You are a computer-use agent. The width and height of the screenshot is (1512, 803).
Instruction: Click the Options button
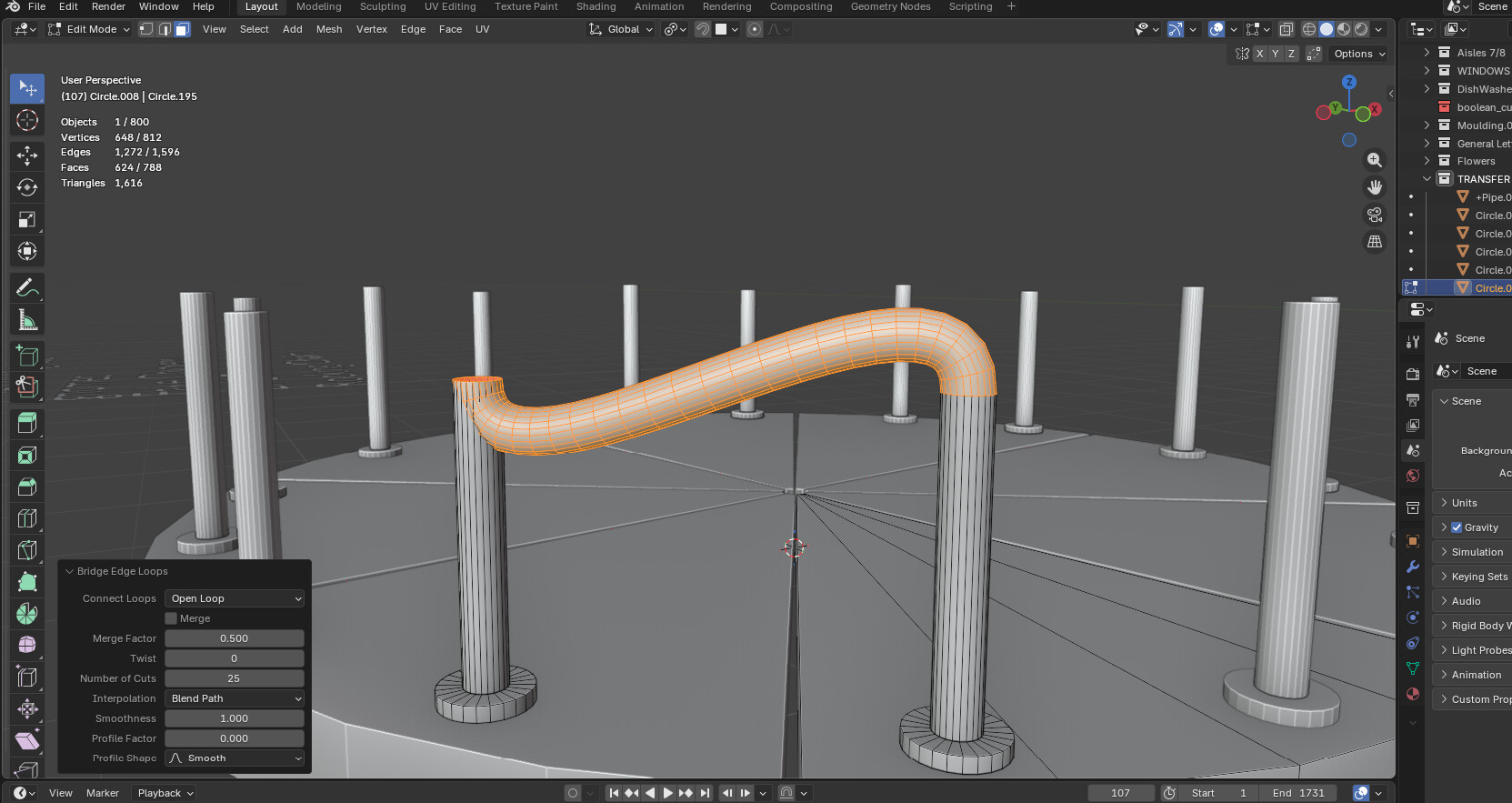tap(1359, 54)
